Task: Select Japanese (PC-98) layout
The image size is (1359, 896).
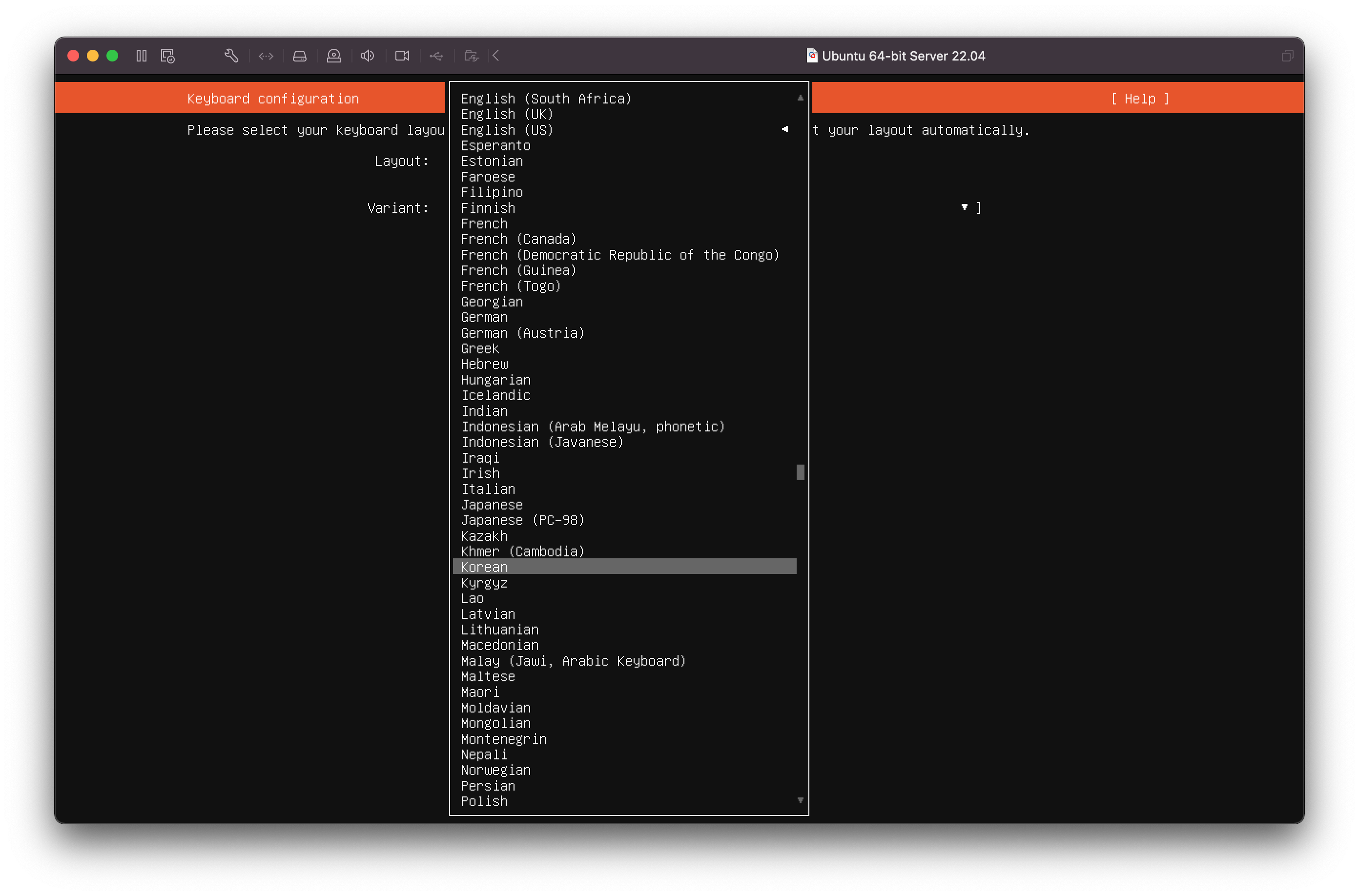Action: tap(522, 521)
